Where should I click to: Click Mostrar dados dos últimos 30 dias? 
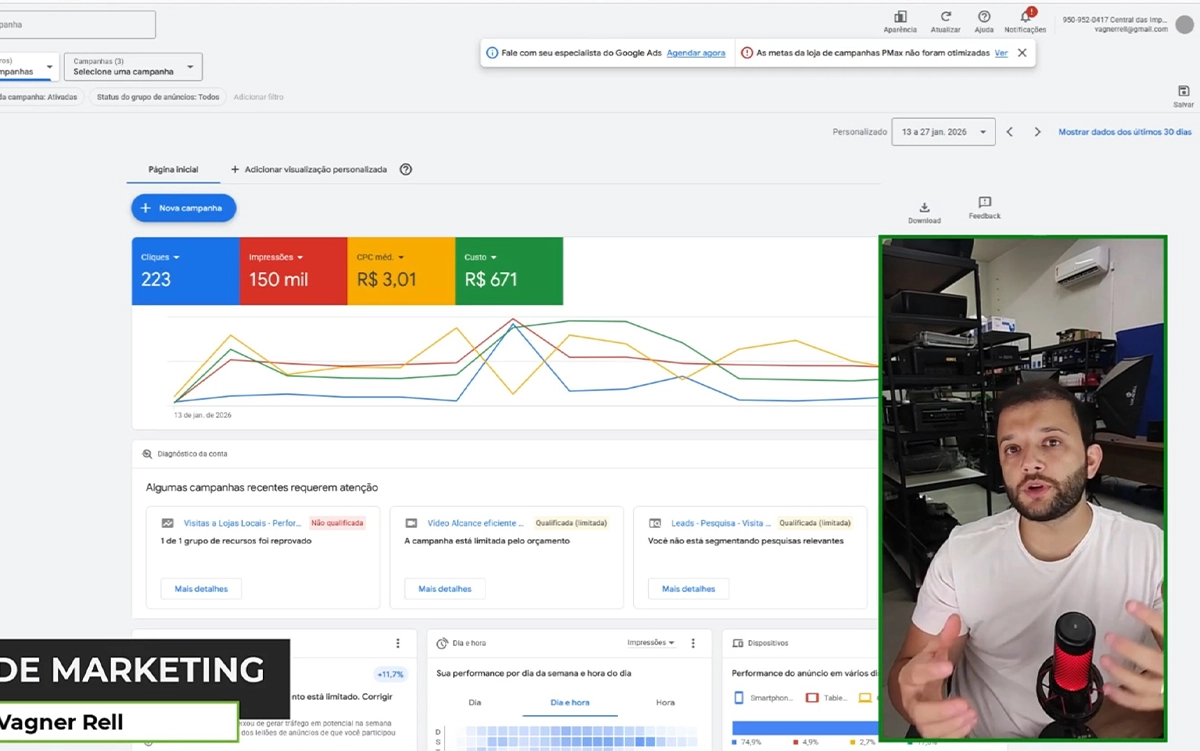coord(1125,132)
